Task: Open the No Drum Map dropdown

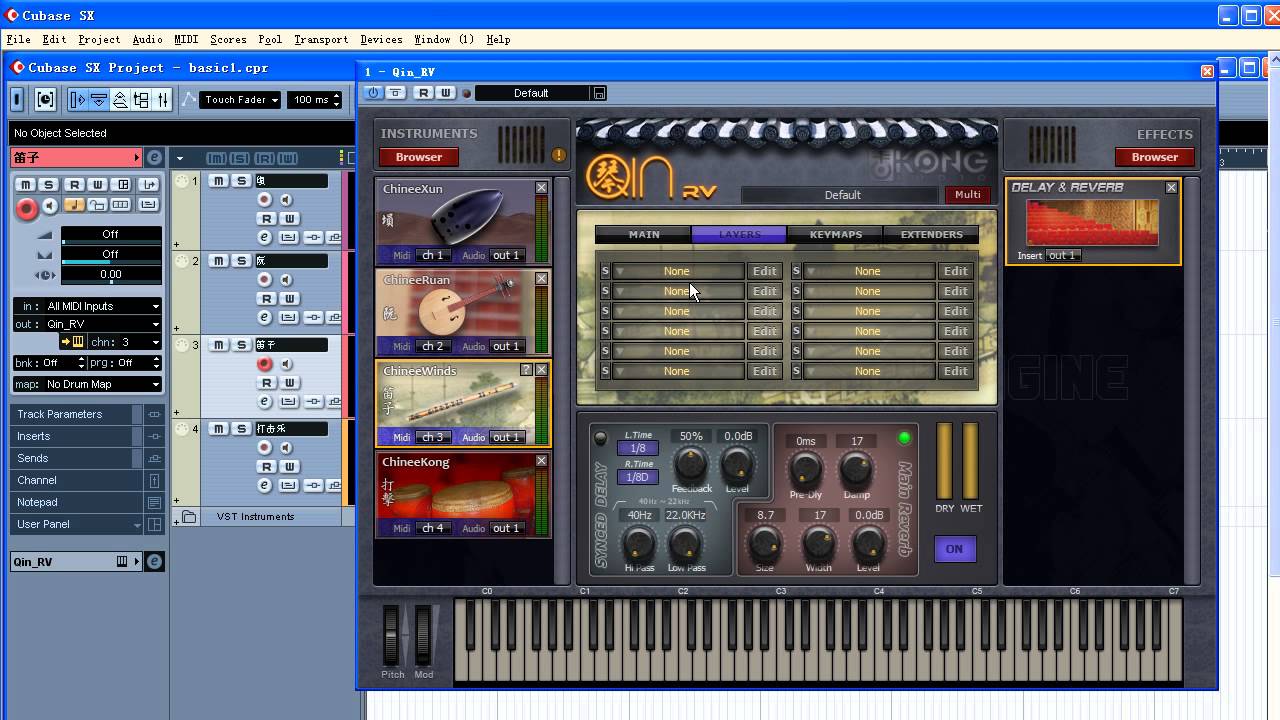Action: pyautogui.click(x=100, y=384)
